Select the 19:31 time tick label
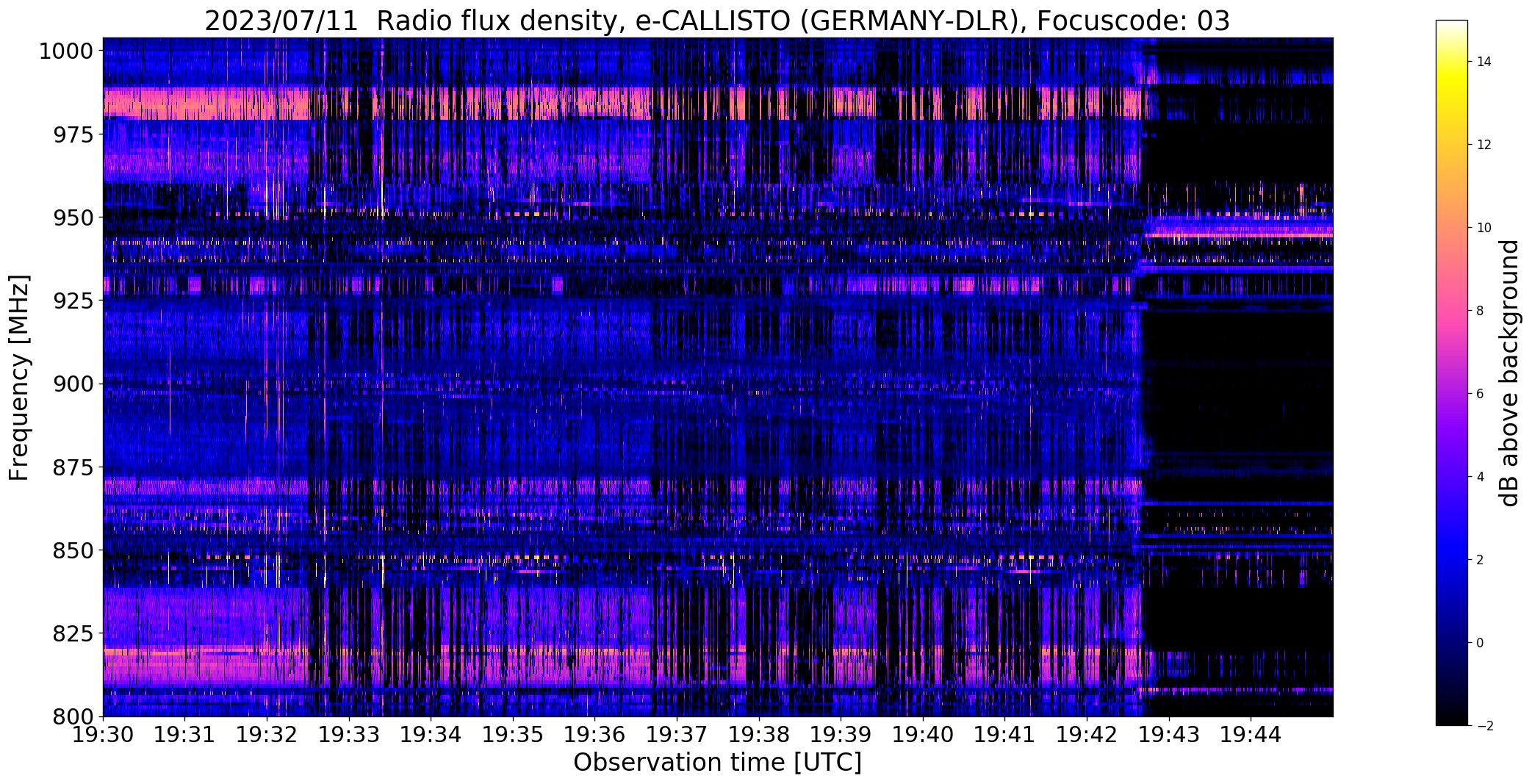 pyautogui.click(x=184, y=733)
